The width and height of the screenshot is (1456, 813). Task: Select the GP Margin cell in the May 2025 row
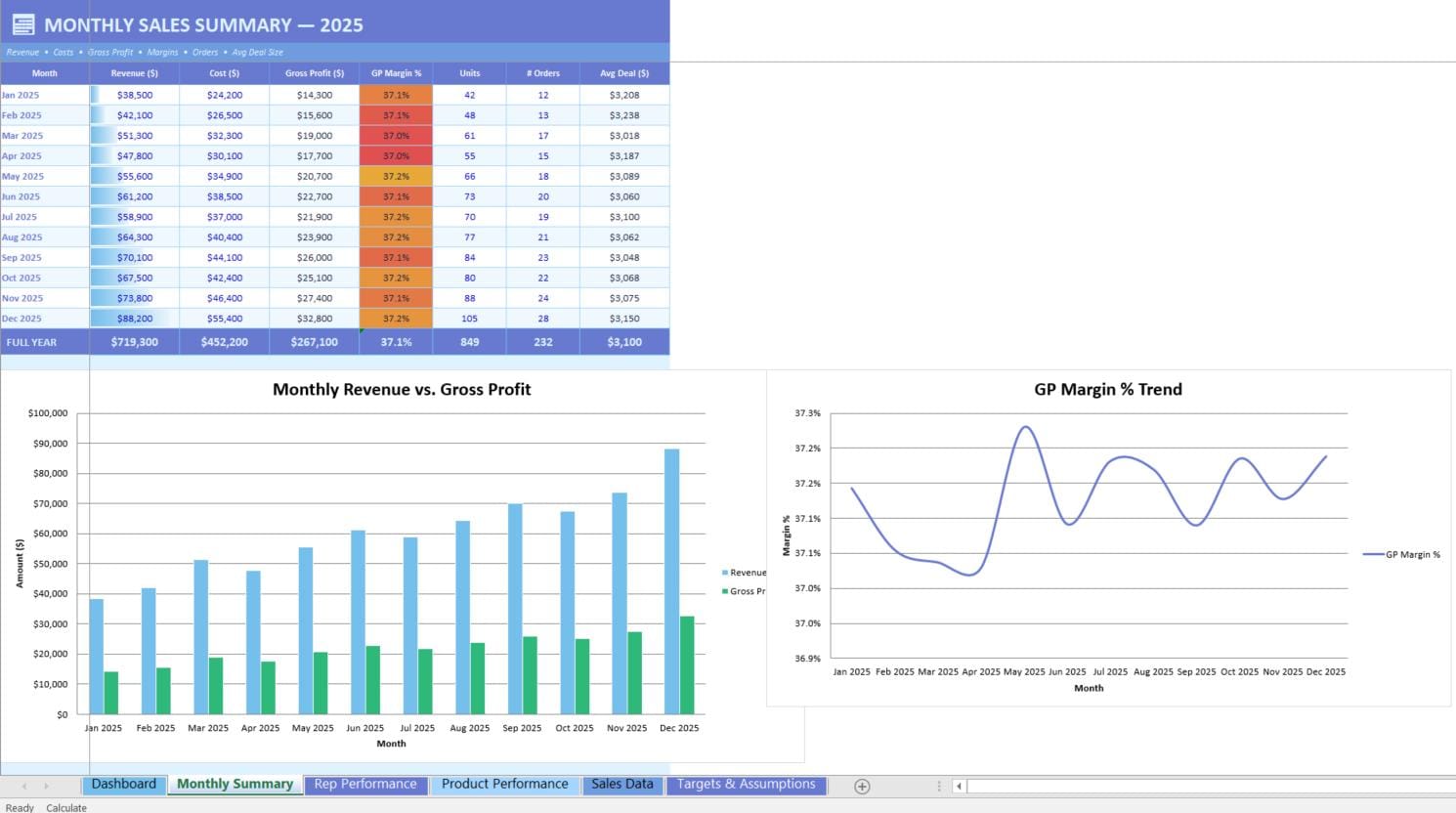coord(396,177)
